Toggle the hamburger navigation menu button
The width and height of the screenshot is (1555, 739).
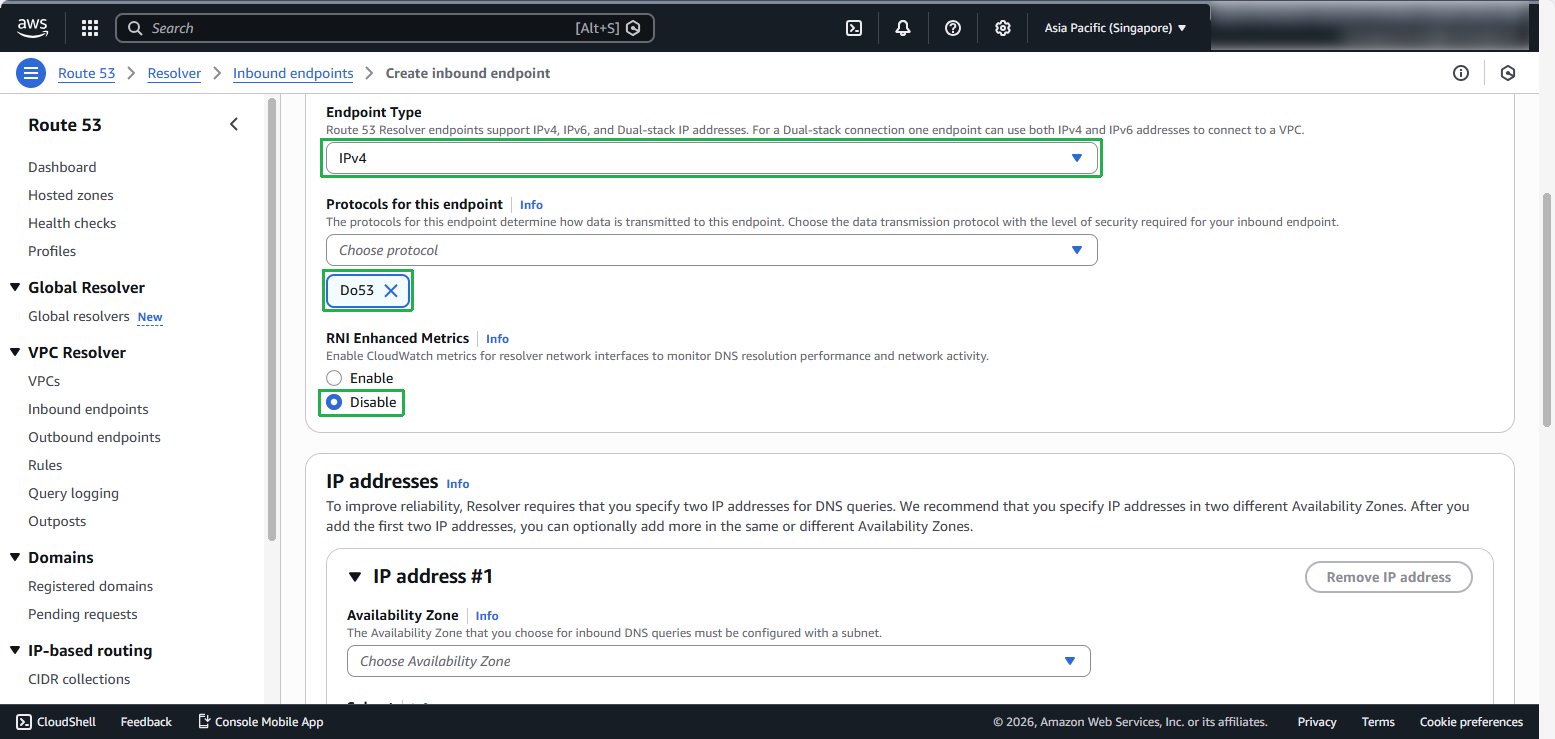pos(31,73)
